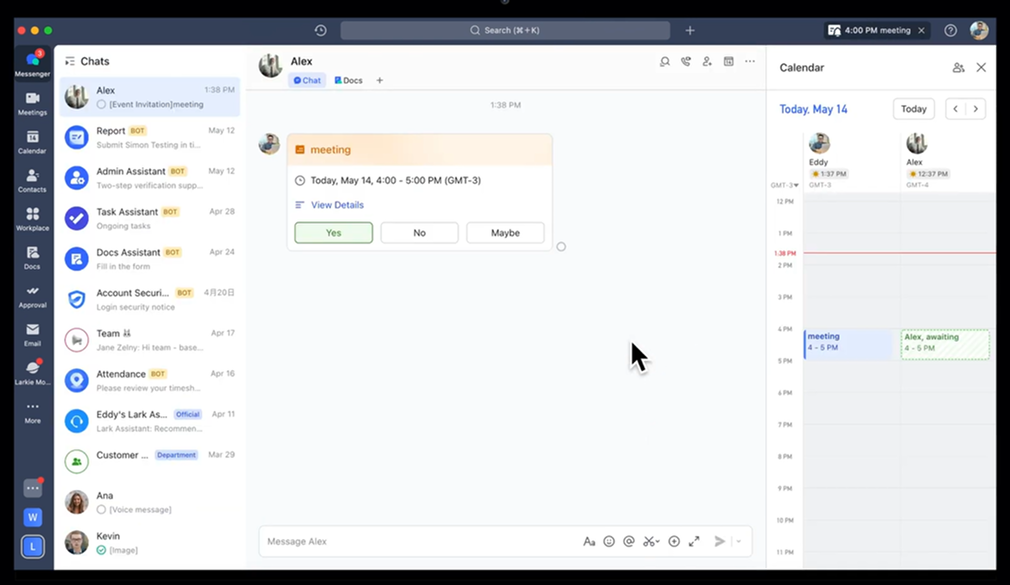Screen dimensions: 1010x585
Task: Expand the message input to full size
Action: pyautogui.click(x=694, y=541)
